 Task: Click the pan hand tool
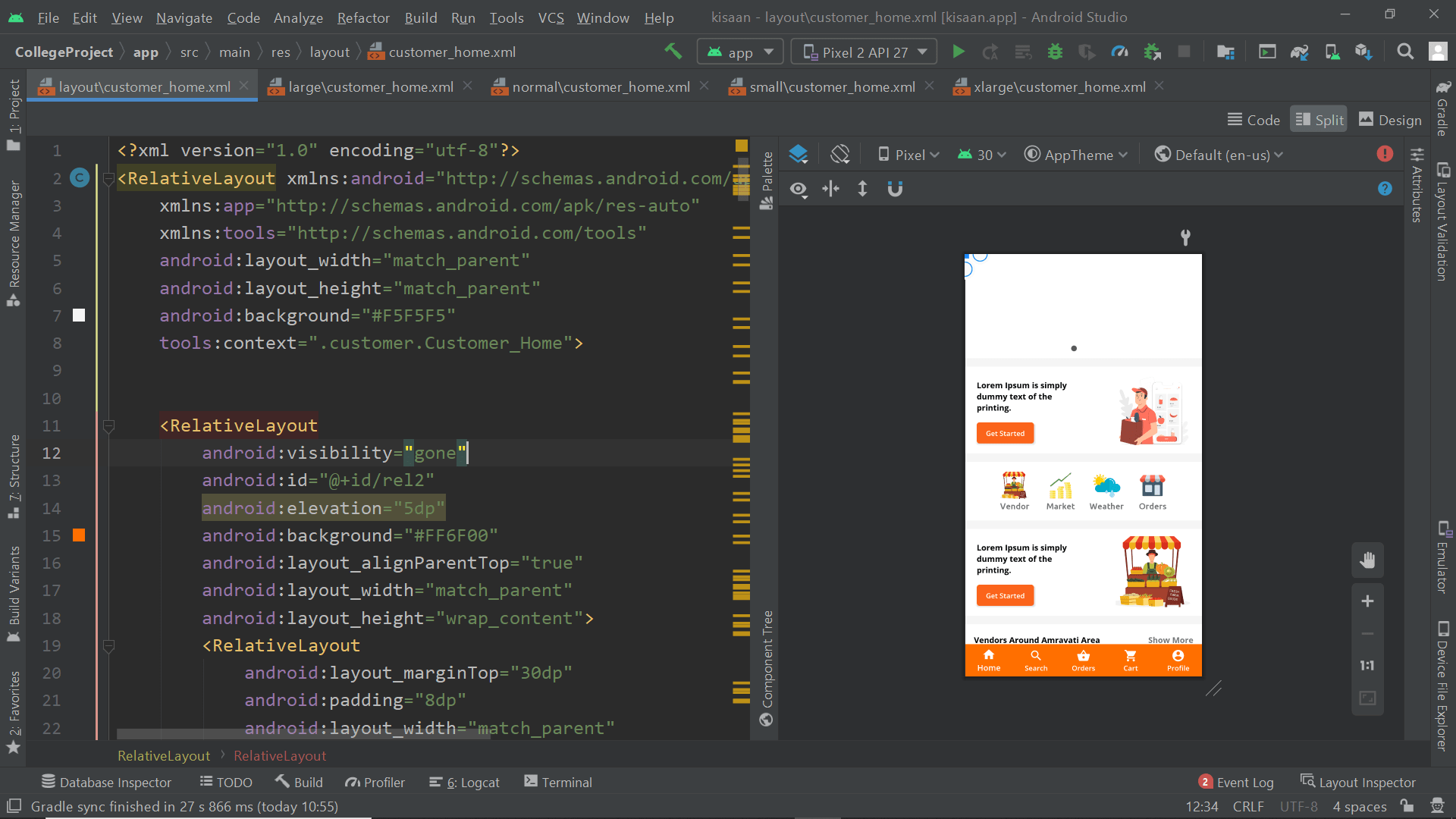coord(1367,560)
